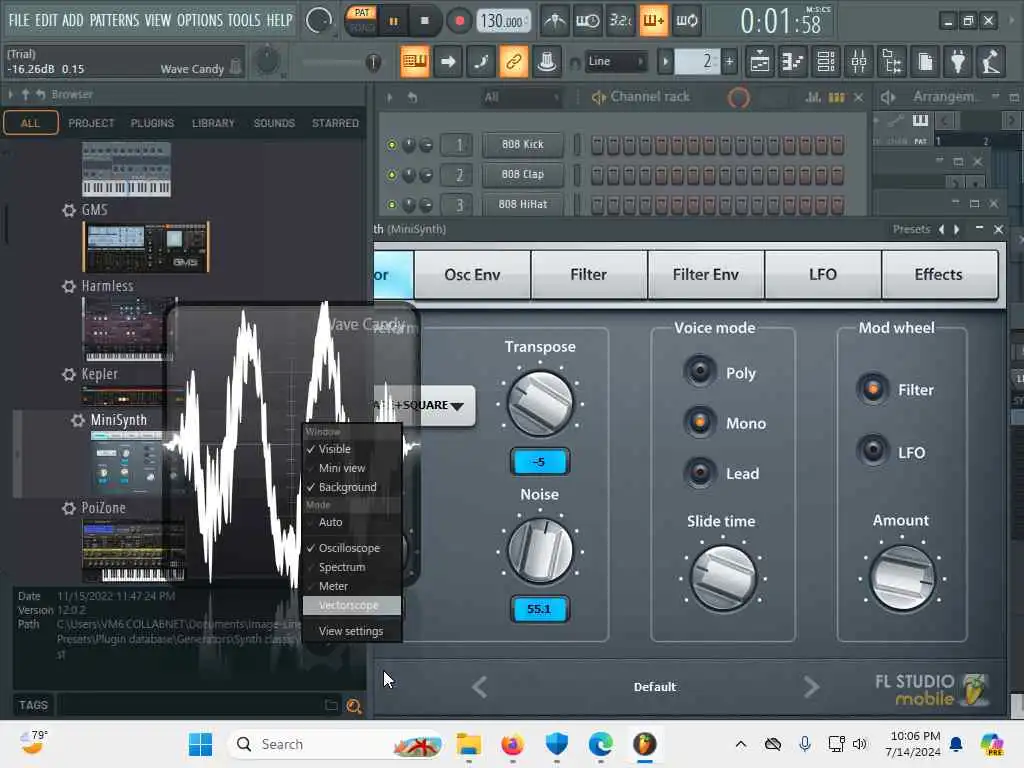Toggle the link multilink controllers icon
The width and height of the screenshot is (1024, 768).
tap(514, 62)
